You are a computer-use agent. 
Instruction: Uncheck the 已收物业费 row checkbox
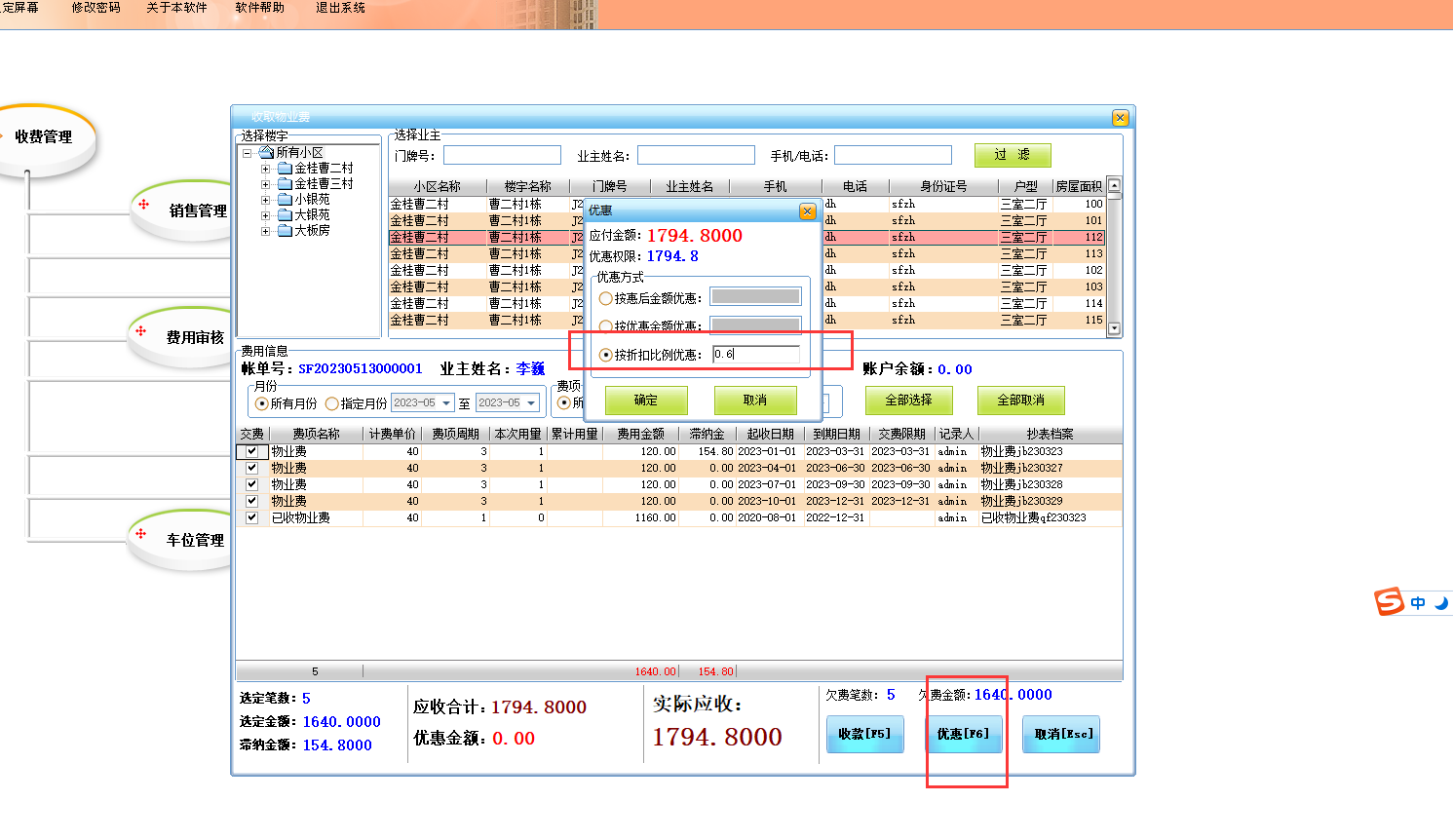pos(252,518)
